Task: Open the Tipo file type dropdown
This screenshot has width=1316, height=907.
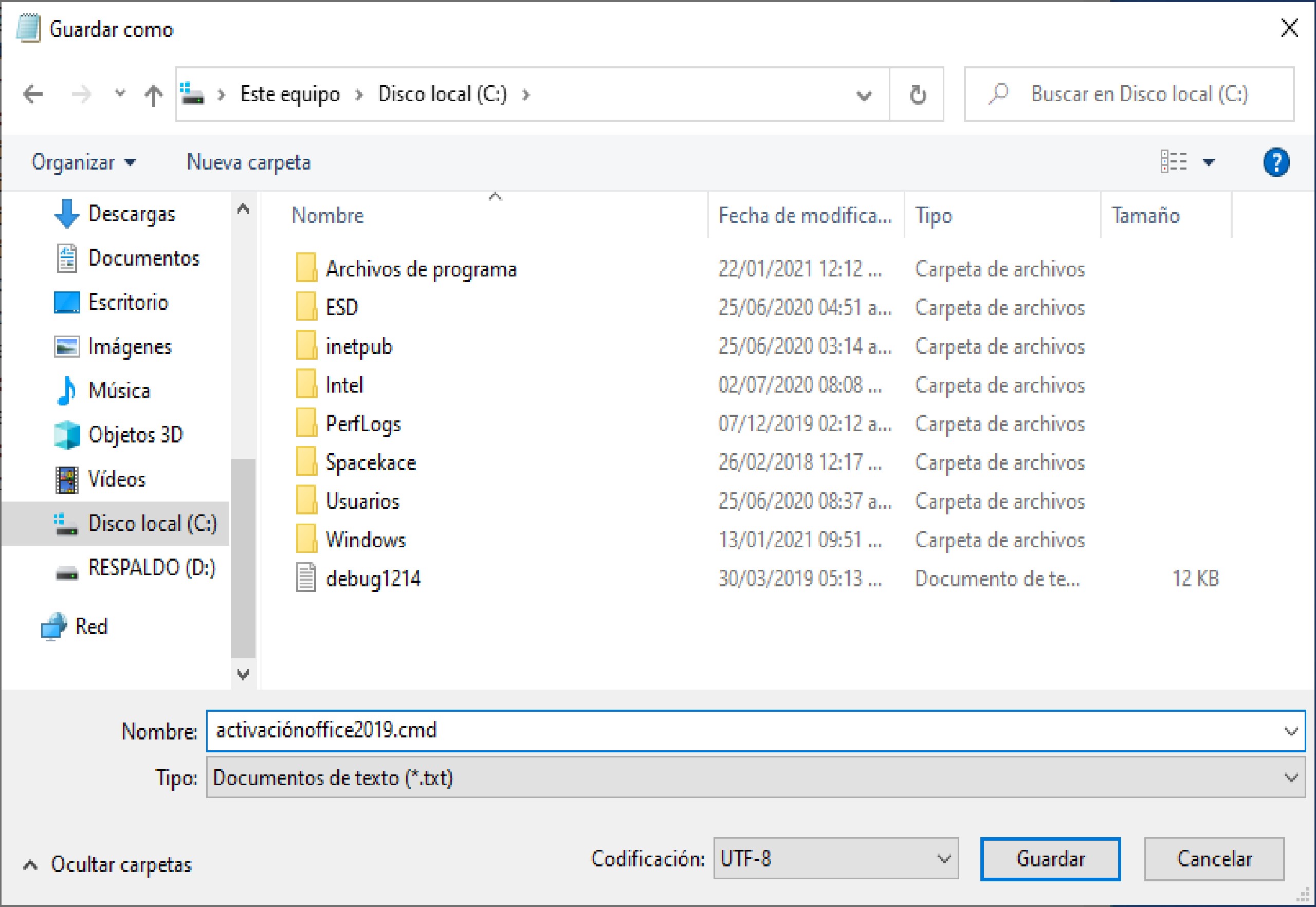Action: [1291, 778]
